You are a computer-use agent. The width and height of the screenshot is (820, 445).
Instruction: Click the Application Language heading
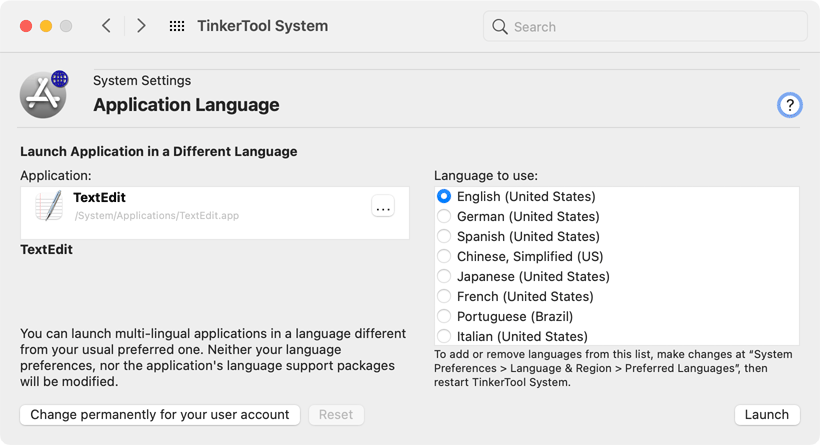pyautogui.click(x=186, y=105)
